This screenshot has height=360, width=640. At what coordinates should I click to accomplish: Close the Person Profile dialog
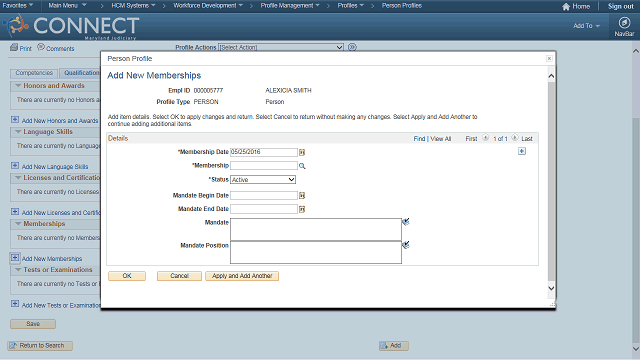549,58
